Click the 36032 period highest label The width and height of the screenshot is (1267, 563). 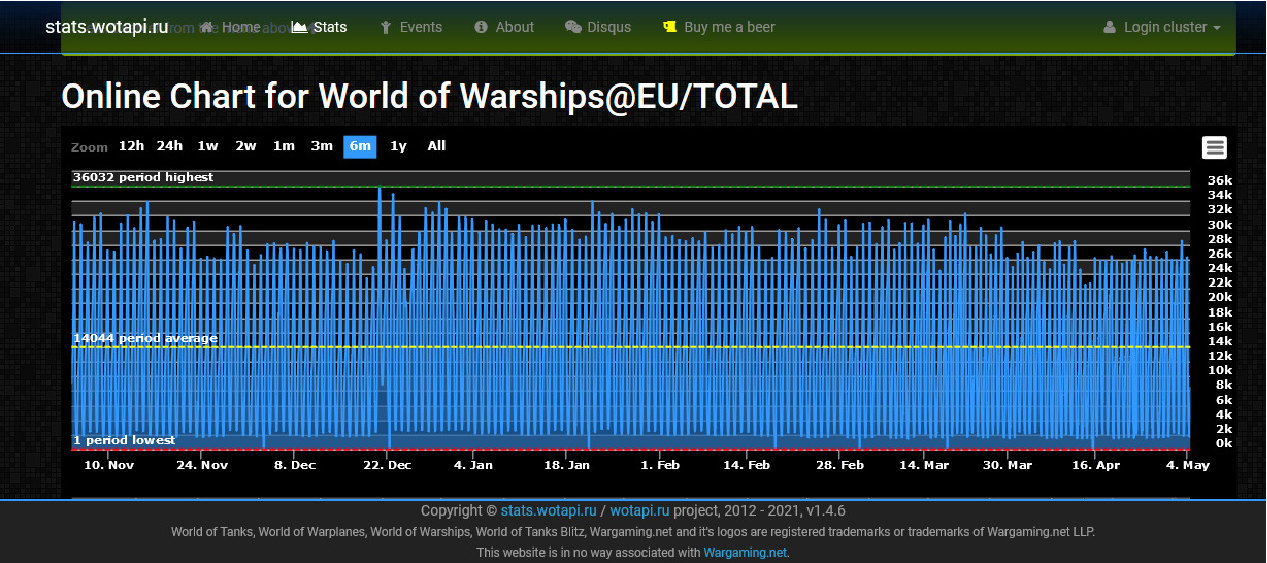[143, 177]
